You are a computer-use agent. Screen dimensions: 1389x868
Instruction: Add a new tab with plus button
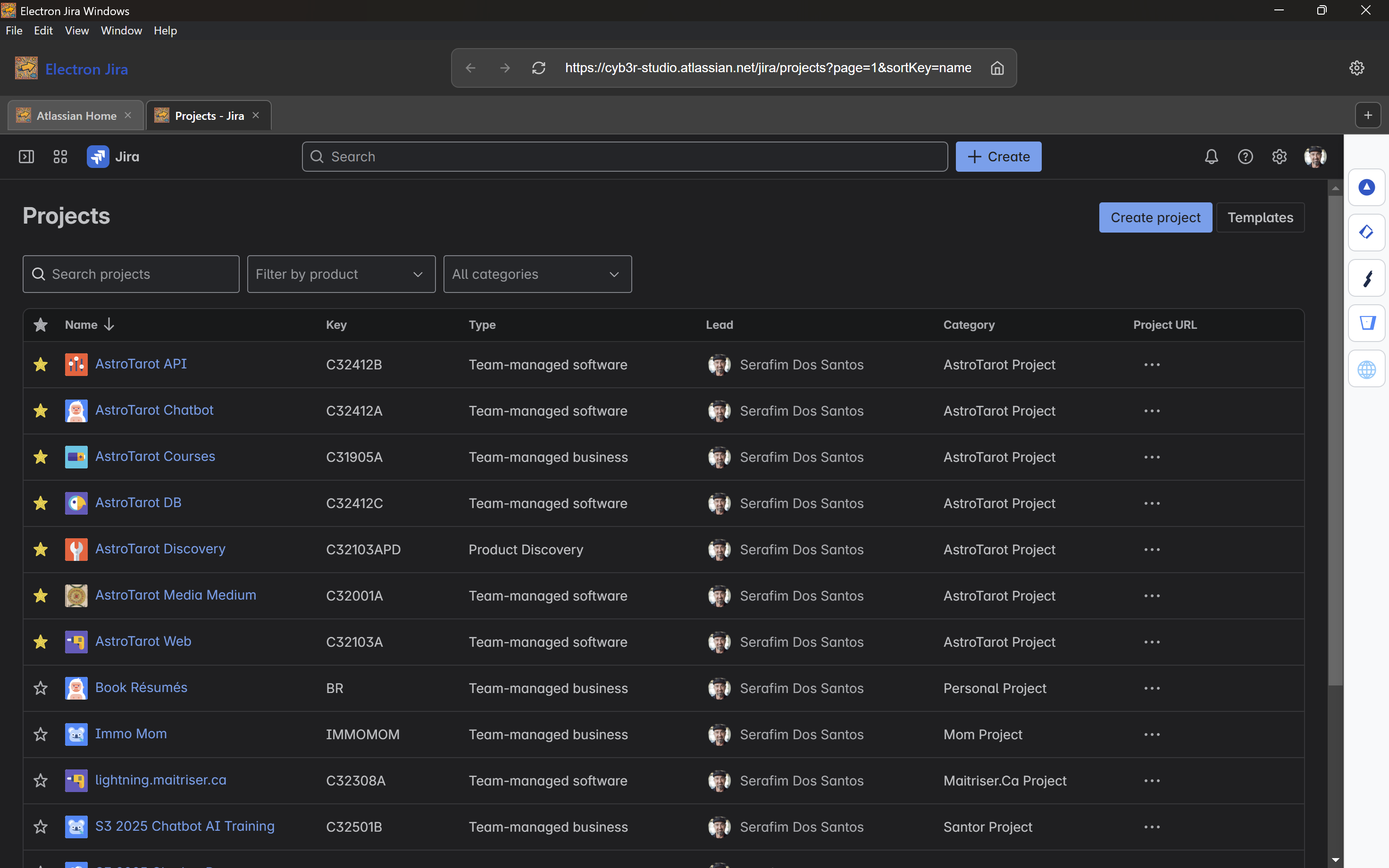(1368, 116)
